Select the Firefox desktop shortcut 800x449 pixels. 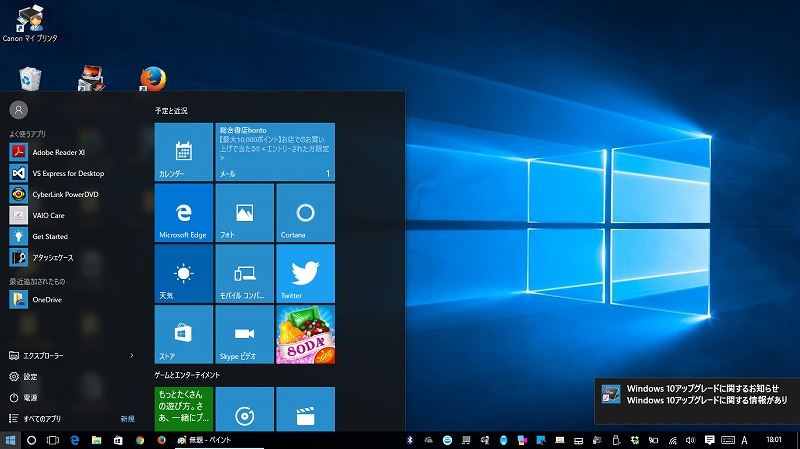click(x=153, y=79)
